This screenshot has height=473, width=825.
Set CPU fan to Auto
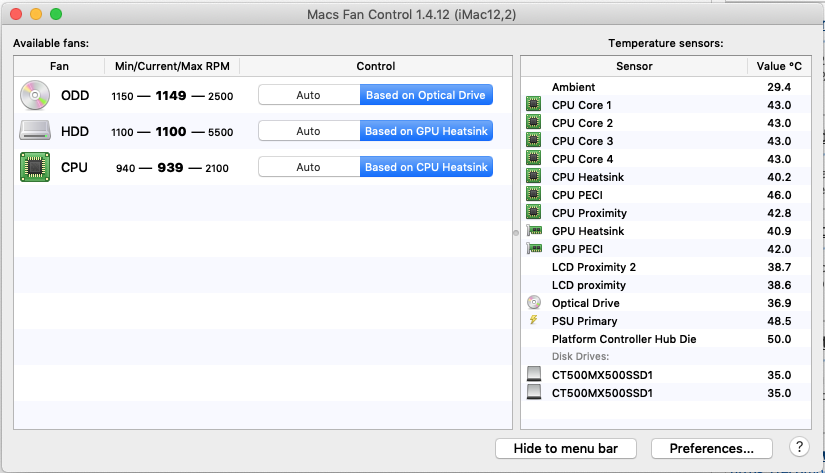tap(309, 167)
